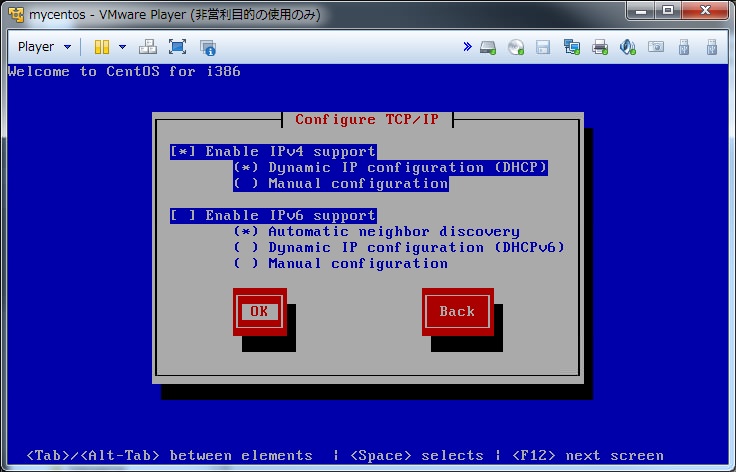Select Automatic neighbor discovery option

point(377,231)
